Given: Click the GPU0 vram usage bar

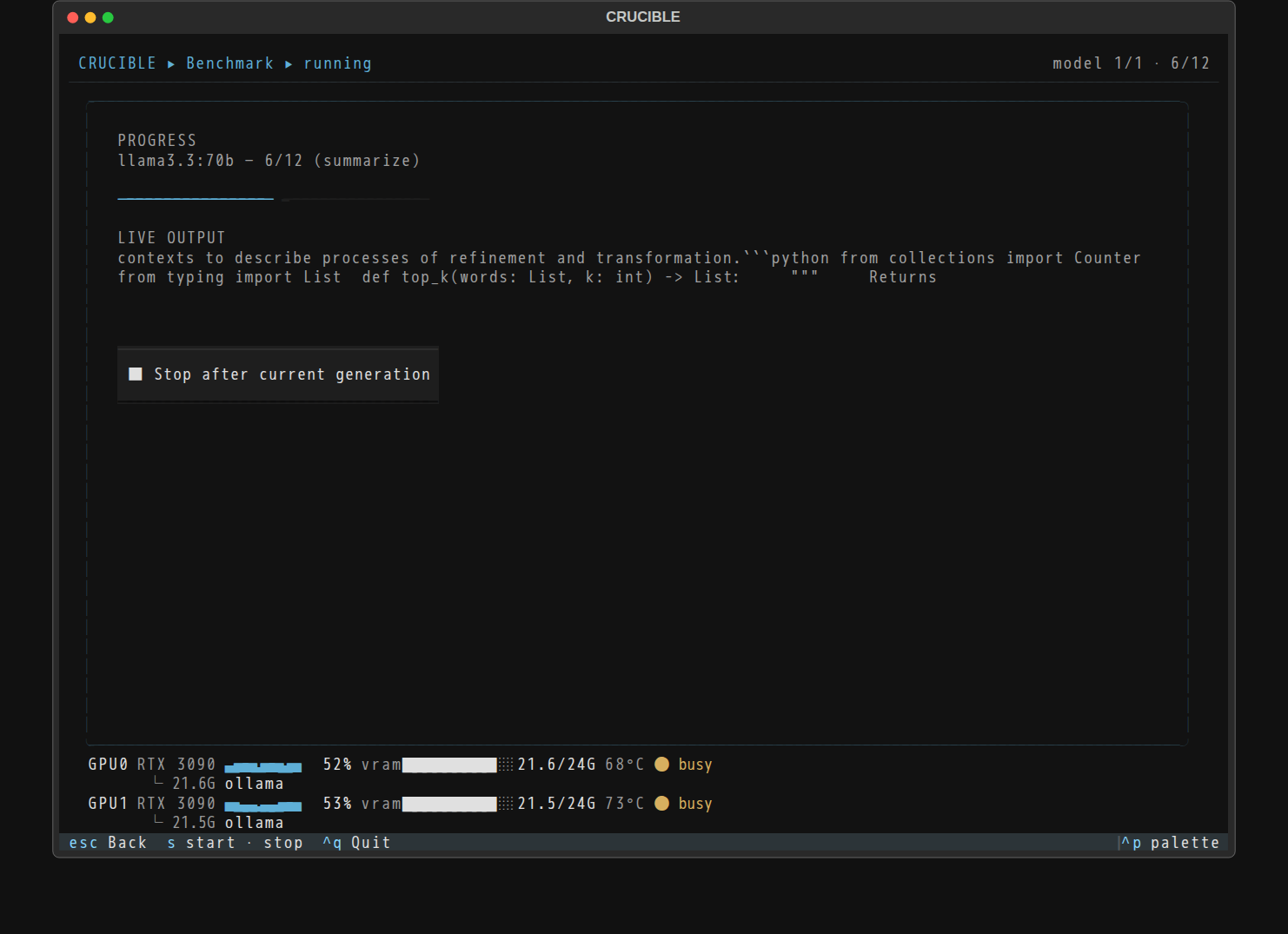Looking at the screenshot, I should 458,765.
